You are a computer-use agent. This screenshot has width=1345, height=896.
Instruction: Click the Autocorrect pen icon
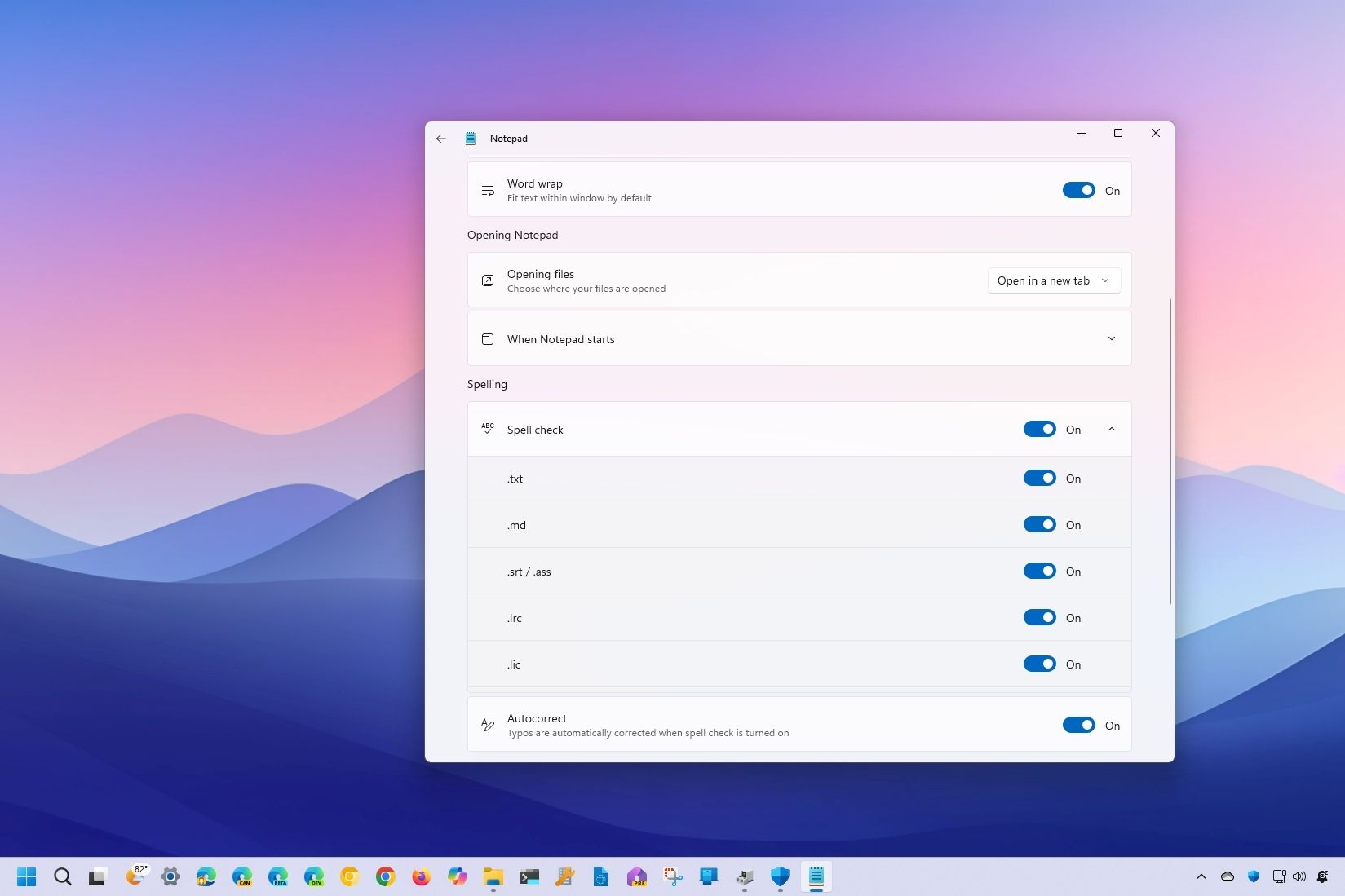click(487, 725)
